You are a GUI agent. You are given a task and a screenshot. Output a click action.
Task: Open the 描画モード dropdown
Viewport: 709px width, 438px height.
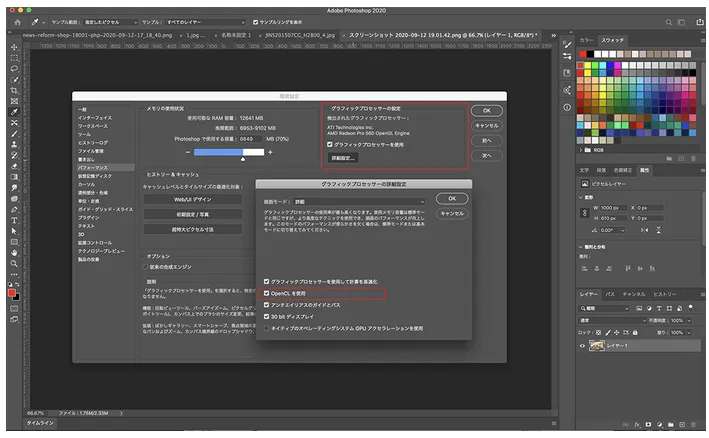pos(359,202)
